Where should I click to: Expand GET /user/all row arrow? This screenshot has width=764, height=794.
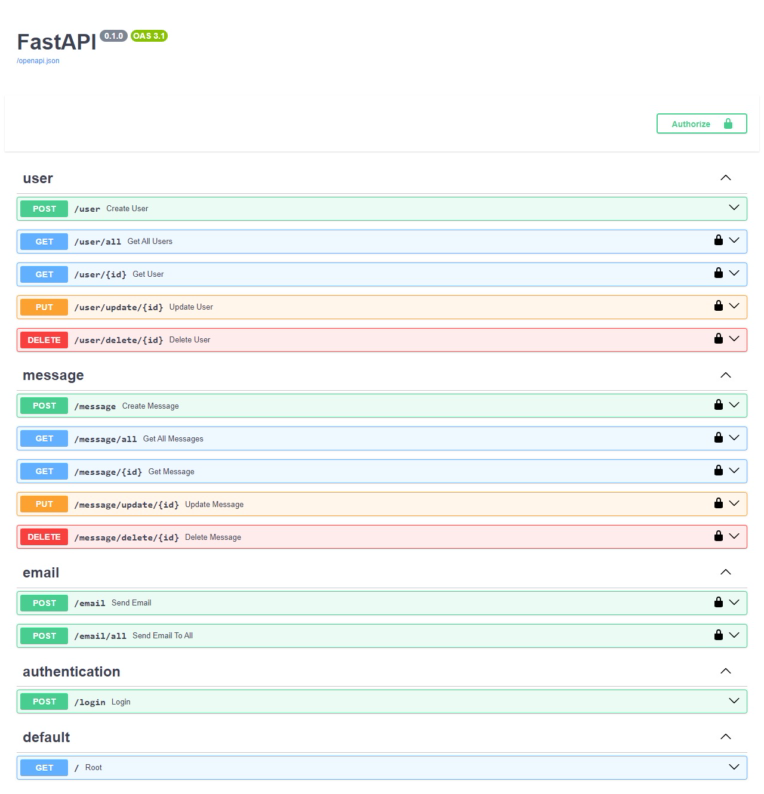(x=734, y=241)
